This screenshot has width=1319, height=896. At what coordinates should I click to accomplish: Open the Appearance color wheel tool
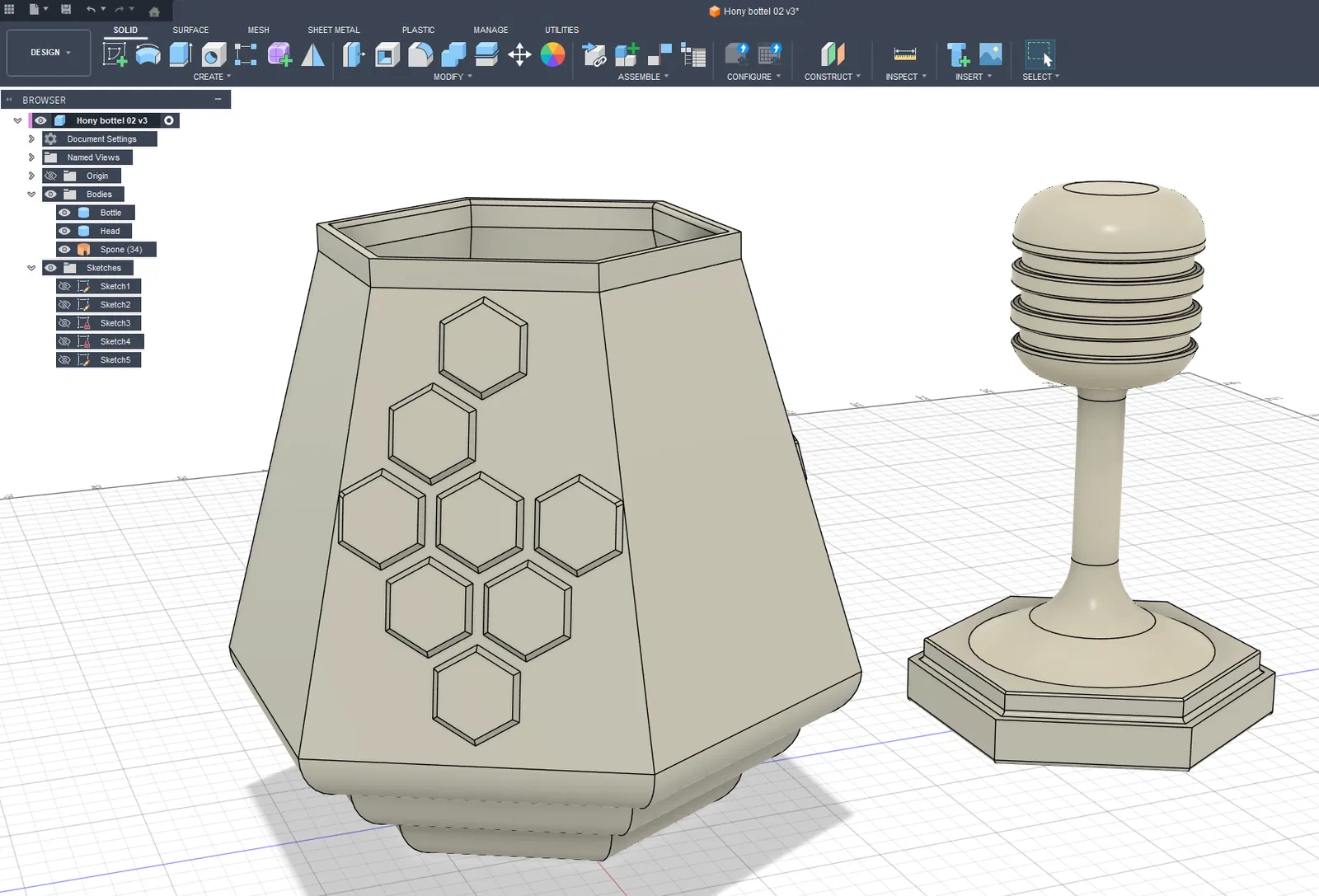(x=552, y=54)
